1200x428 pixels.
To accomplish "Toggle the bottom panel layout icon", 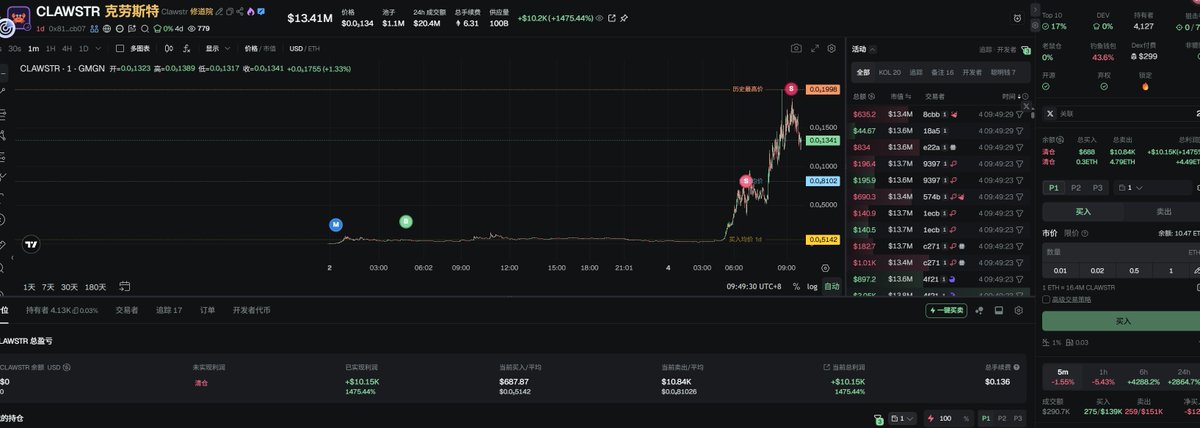I will tap(999, 310).
